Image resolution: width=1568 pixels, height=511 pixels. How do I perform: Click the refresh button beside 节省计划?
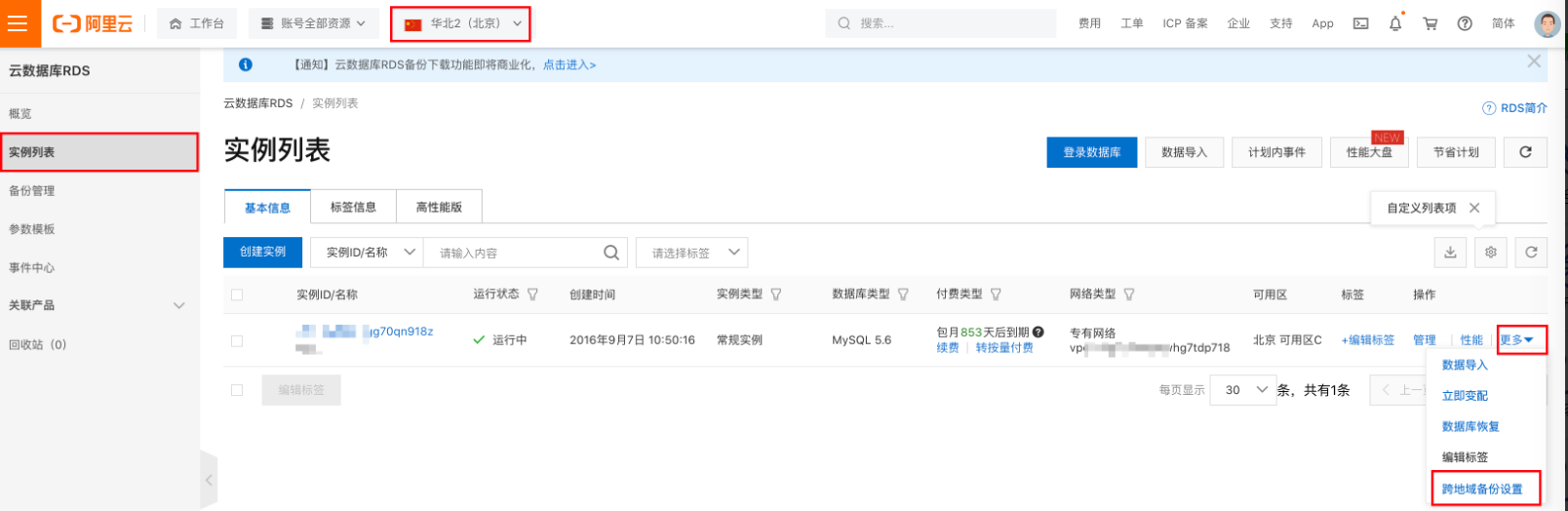[x=1525, y=152]
